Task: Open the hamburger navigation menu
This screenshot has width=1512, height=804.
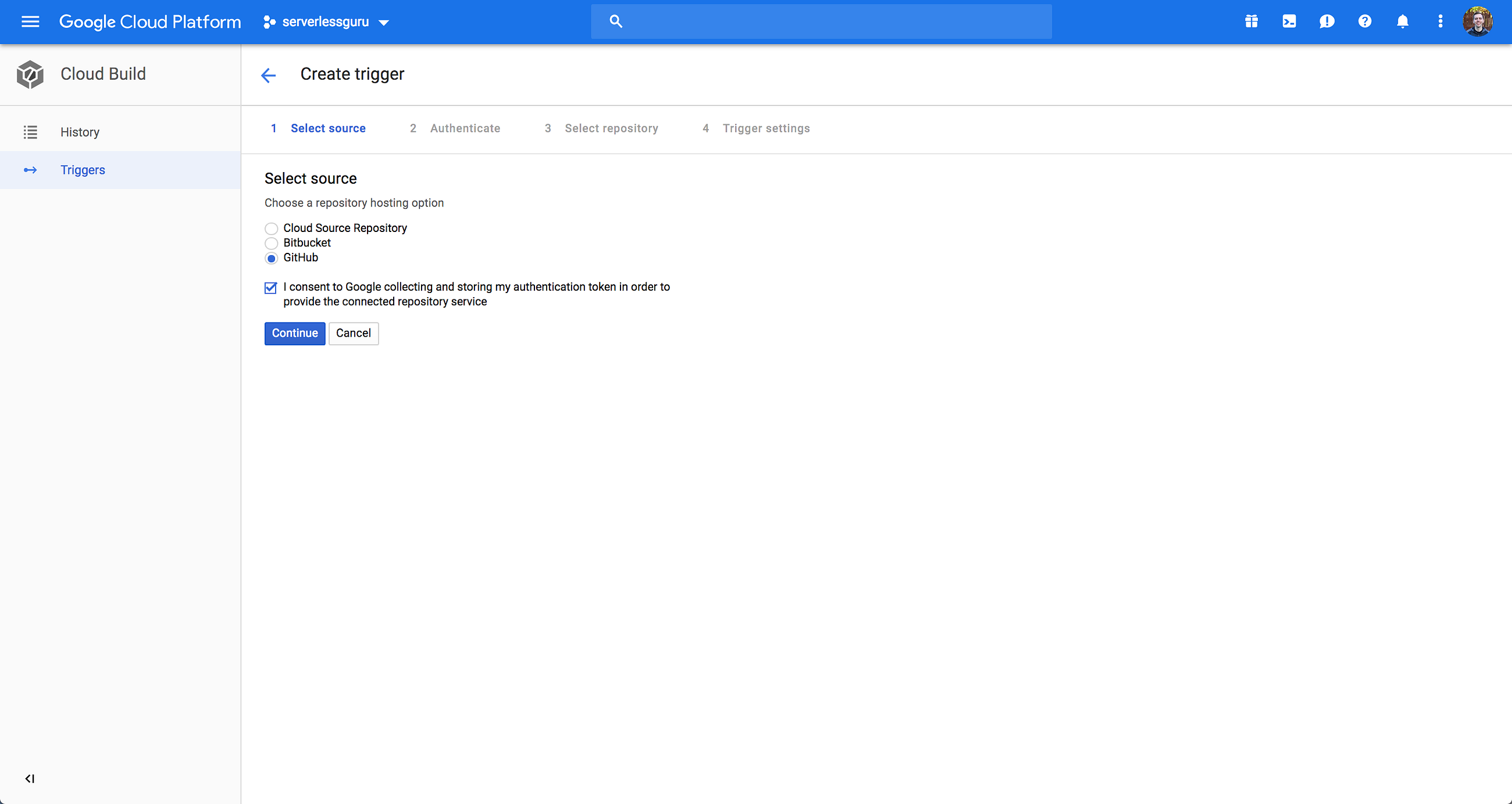Action: (x=30, y=22)
